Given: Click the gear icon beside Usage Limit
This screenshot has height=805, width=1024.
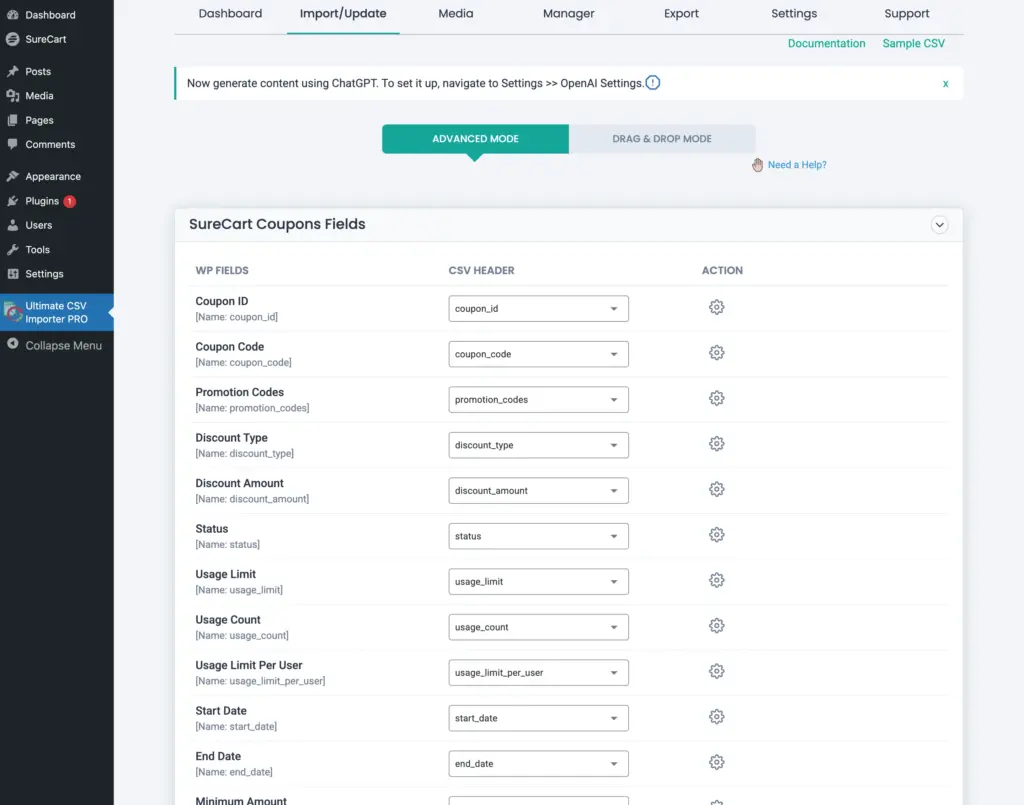Looking at the screenshot, I should (716, 580).
